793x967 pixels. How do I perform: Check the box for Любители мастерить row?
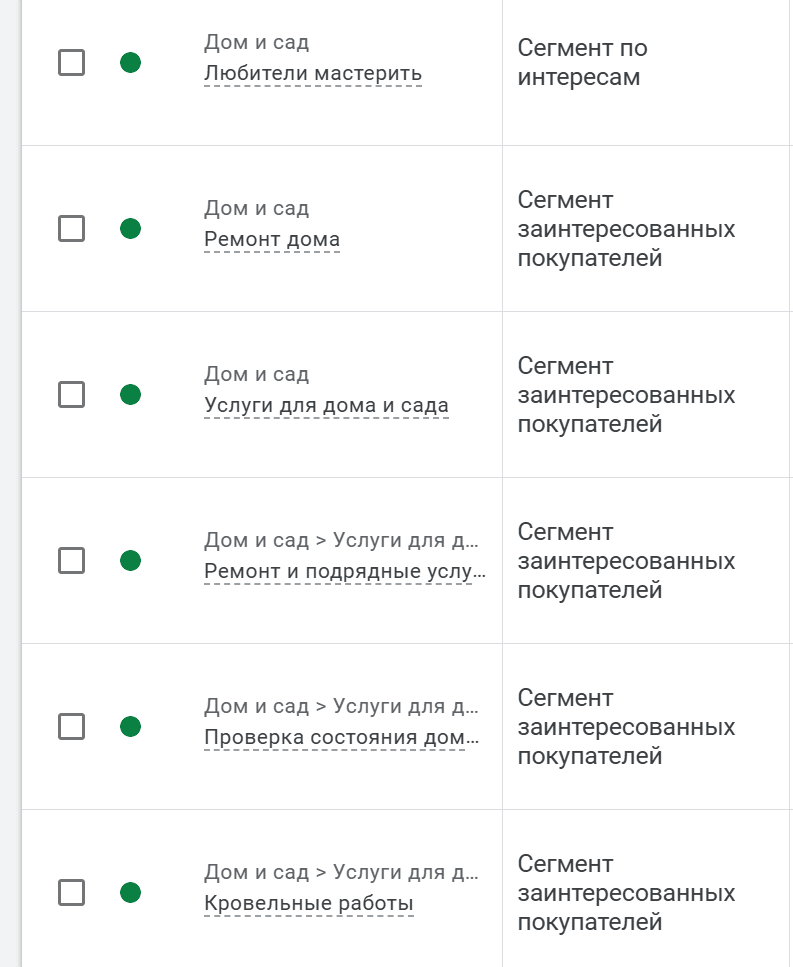click(72, 62)
